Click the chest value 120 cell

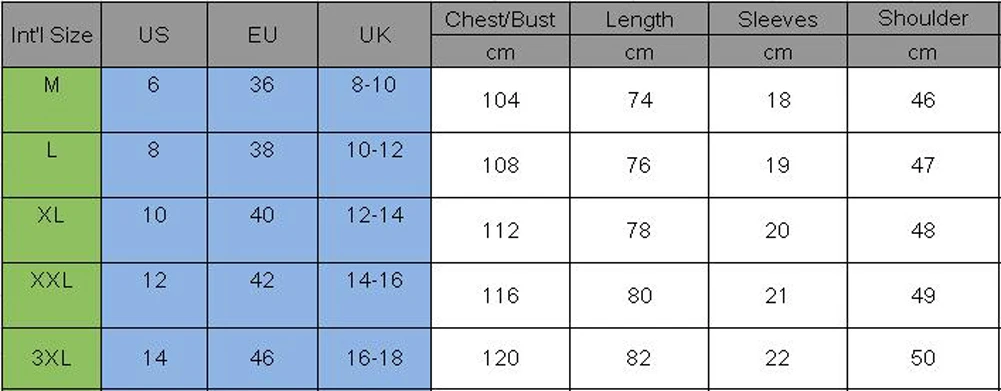click(x=500, y=358)
